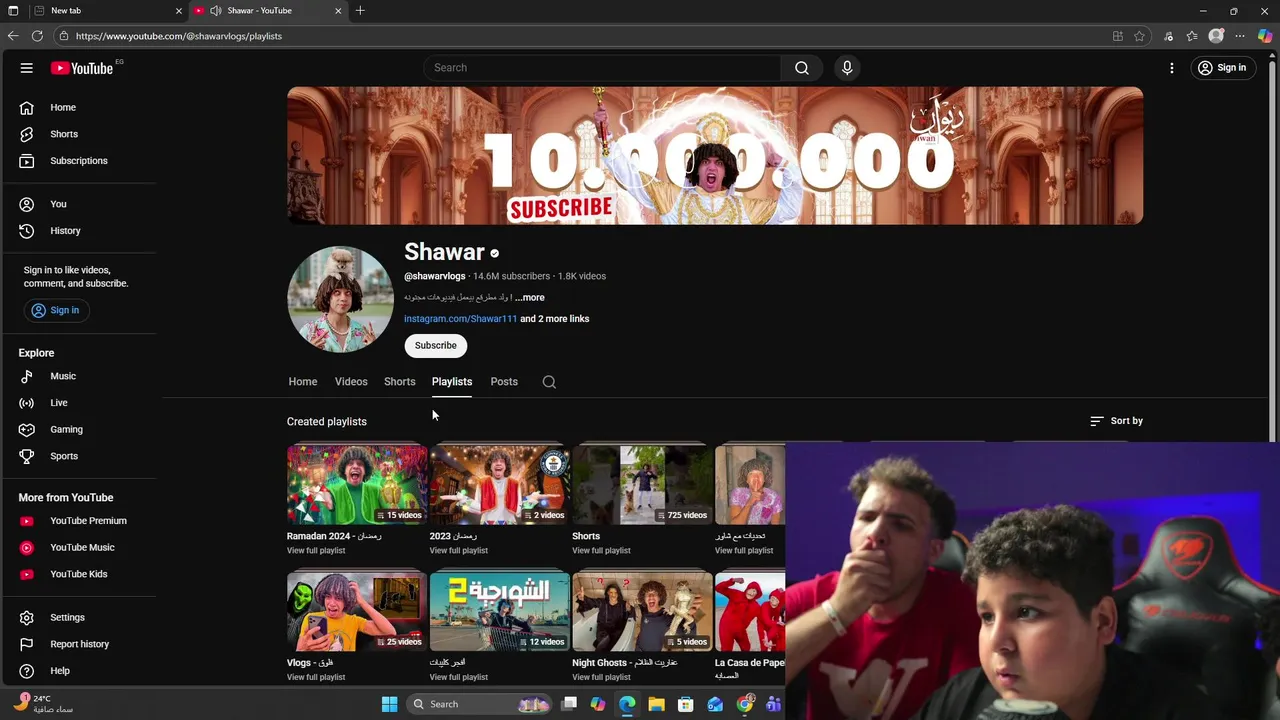Screen dimensions: 1280x720
Task: Click the '@shawarvlogs' channel handle
Action: click(435, 276)
